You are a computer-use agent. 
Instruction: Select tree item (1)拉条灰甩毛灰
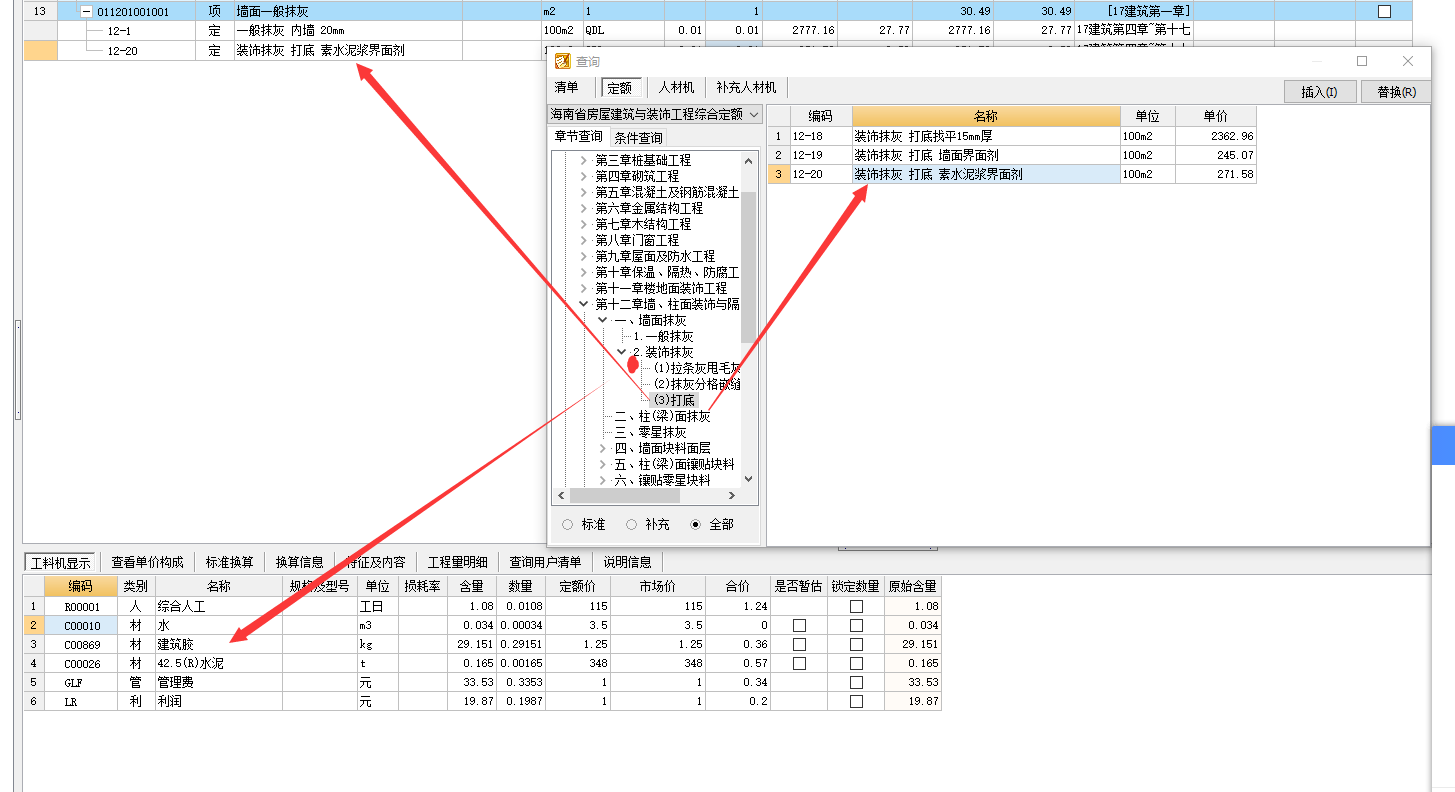pos(697,368)
